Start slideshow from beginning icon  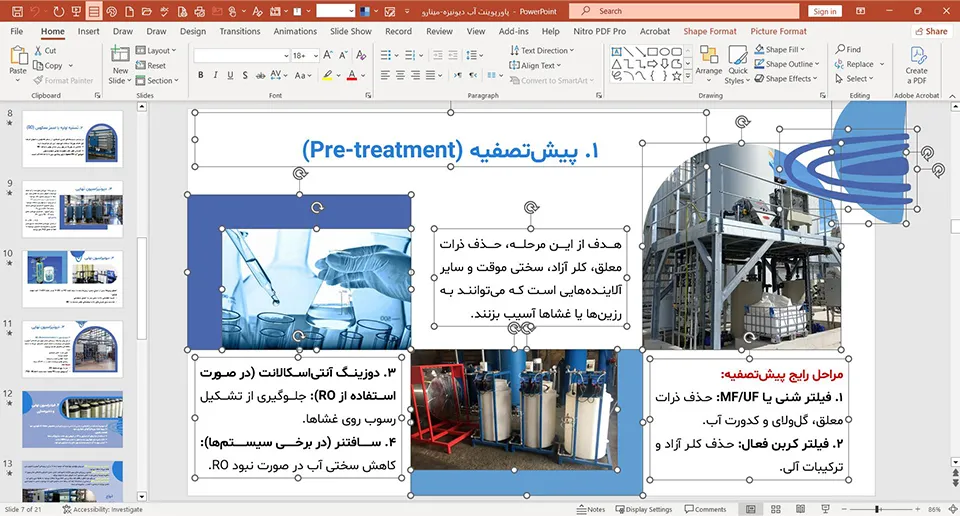tap(77, 11)
